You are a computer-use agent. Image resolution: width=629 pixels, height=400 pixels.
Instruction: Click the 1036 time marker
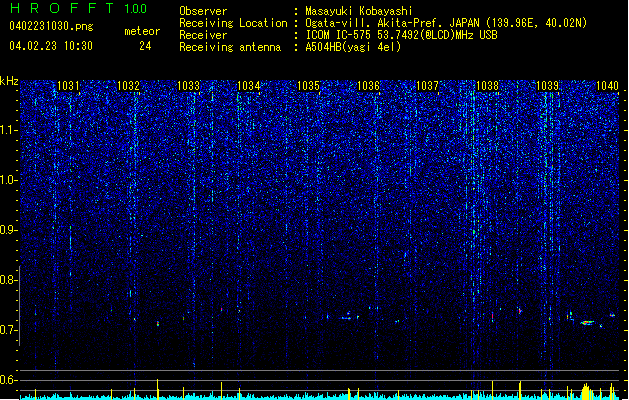point(368,86)
